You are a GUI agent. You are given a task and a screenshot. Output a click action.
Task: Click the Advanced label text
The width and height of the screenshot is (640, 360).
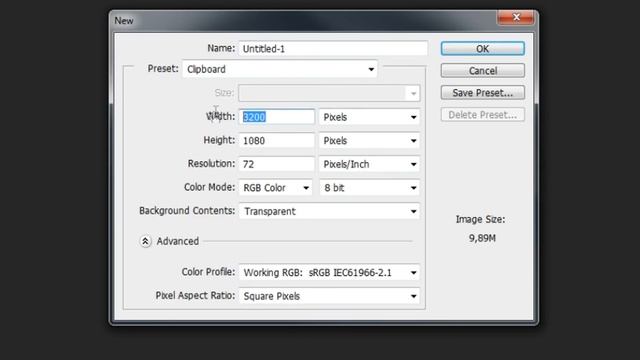178,241
